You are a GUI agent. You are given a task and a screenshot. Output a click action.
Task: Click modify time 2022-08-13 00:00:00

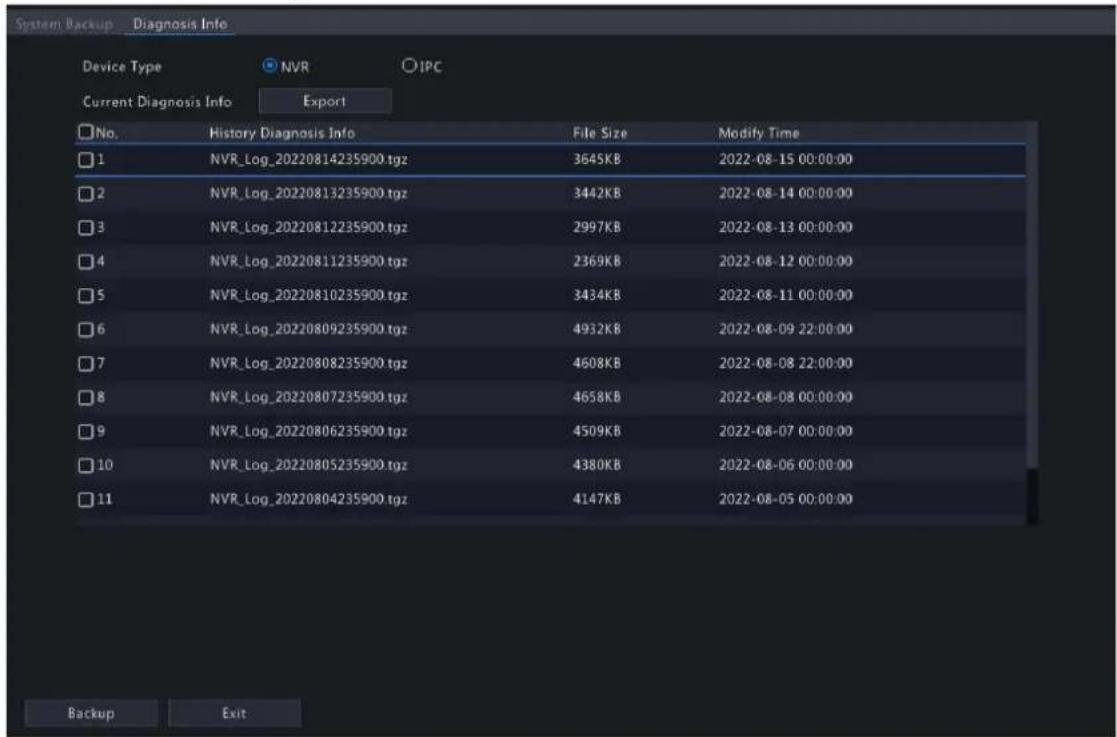tap(785, 228)
